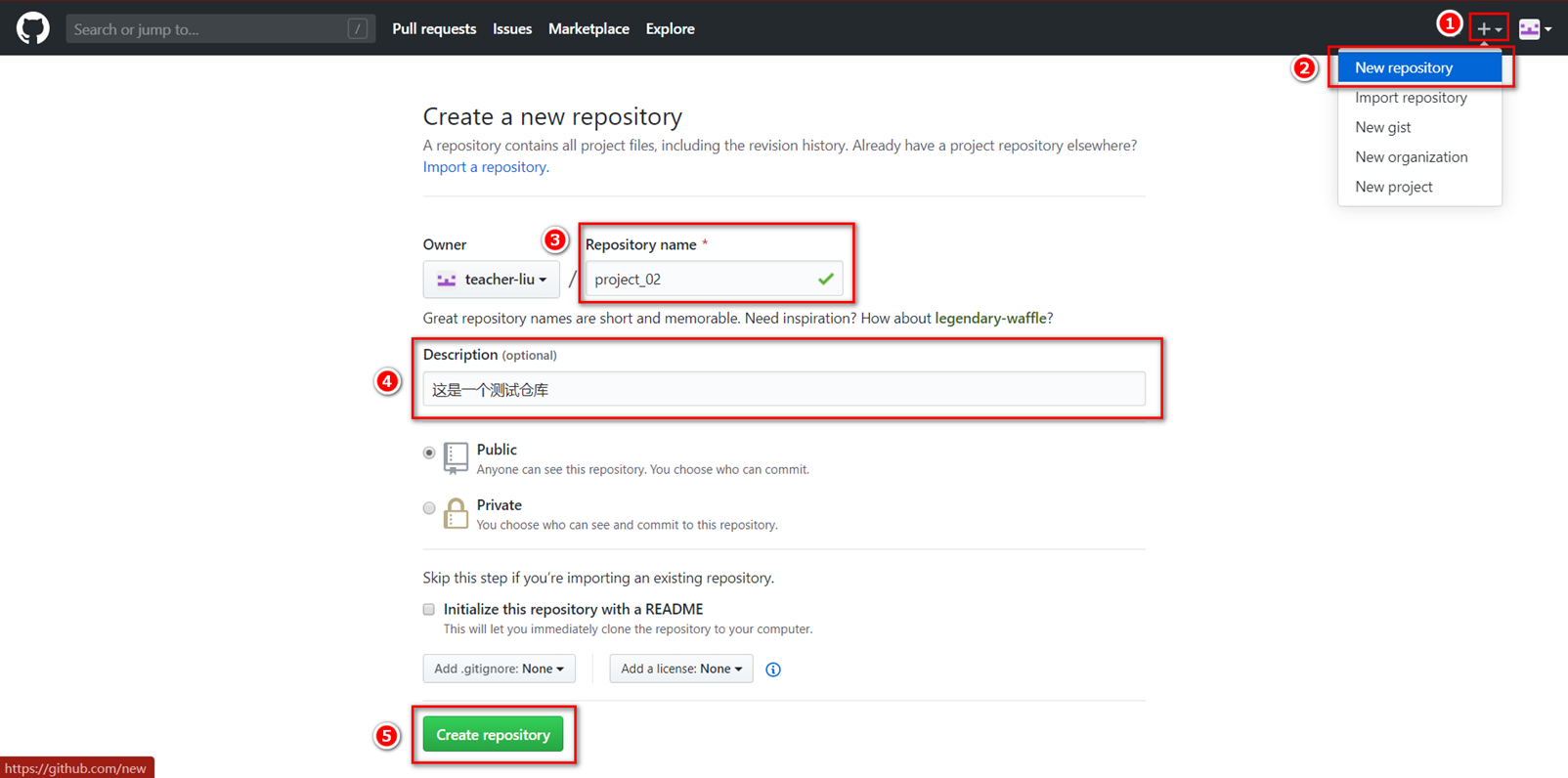Open the plus create-new menu icon

(x=1489, y=29)
